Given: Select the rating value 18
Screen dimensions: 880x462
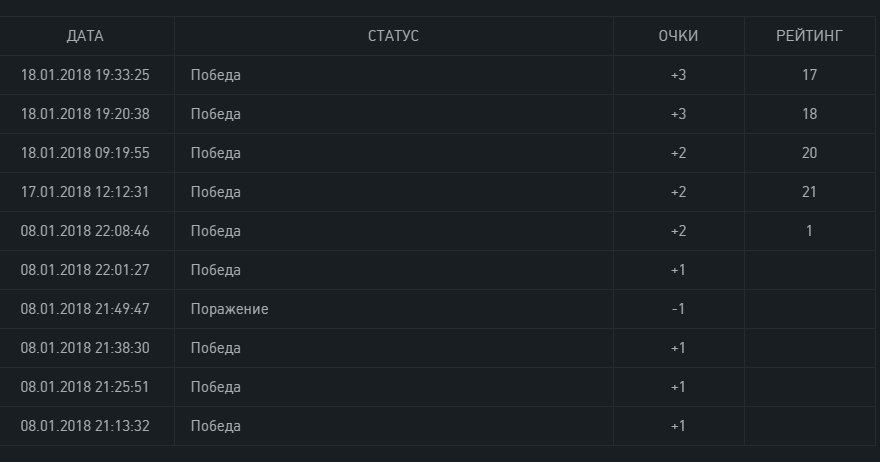Looking at the screenshot, I should tap(809, 114).
